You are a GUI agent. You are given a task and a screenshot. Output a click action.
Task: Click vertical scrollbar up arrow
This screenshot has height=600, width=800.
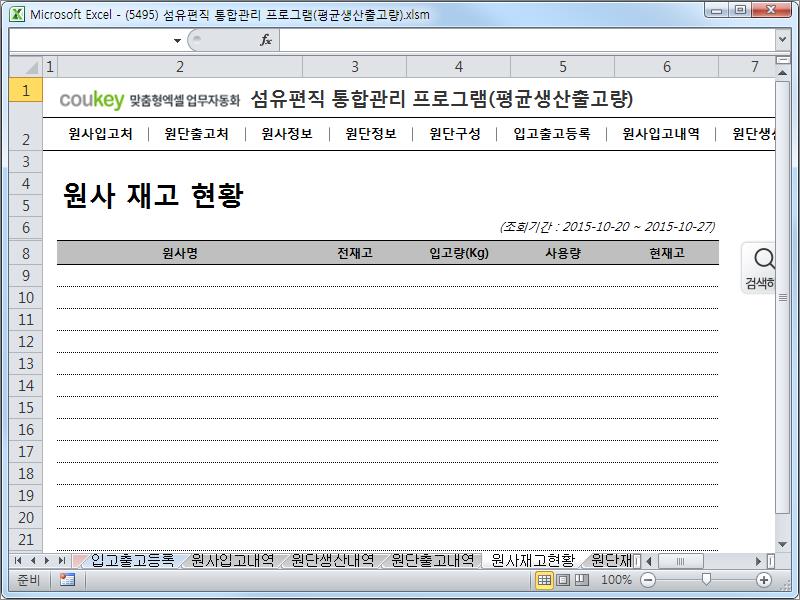pos(782,73)
